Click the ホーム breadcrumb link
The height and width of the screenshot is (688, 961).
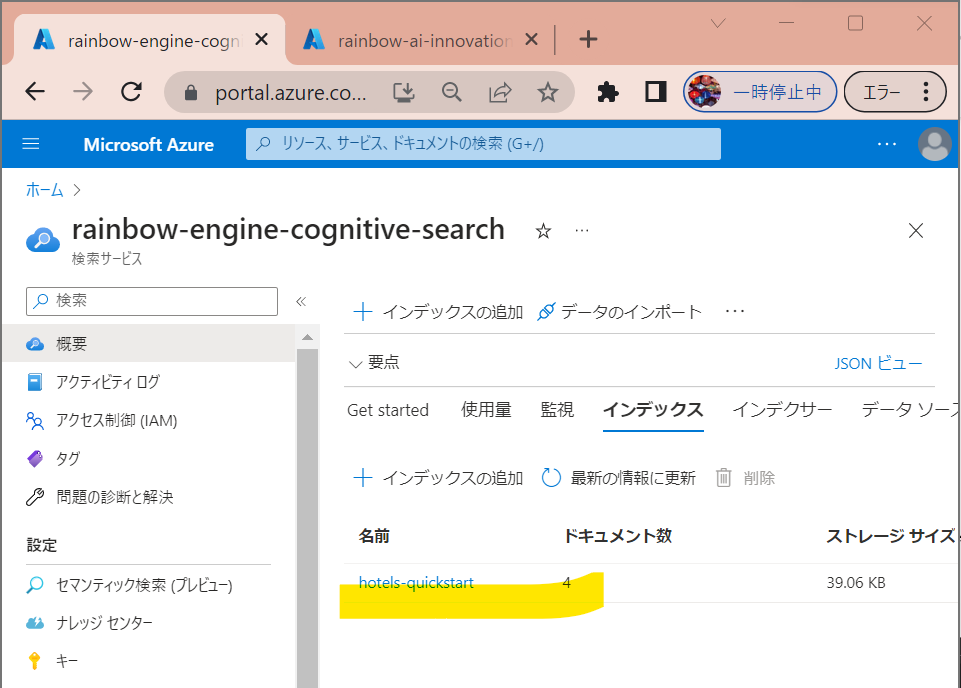[45, 190]
